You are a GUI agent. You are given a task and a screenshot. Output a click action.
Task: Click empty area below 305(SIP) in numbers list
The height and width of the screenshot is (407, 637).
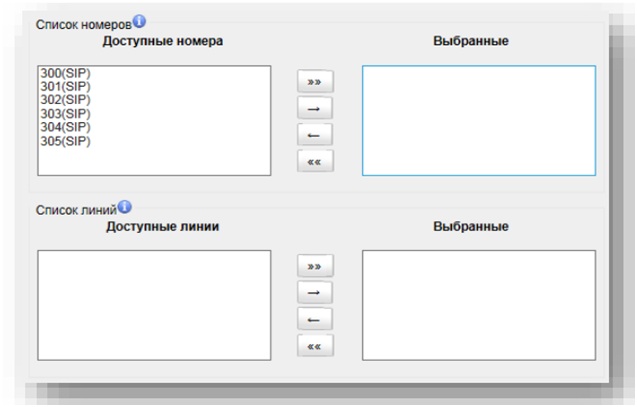pos(154,161)
